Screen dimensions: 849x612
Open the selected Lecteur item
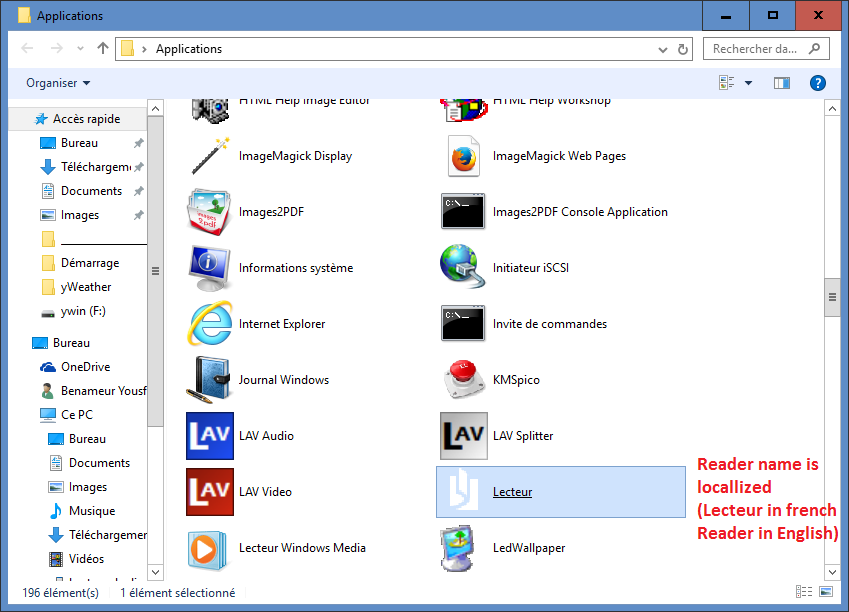point(511,491)
